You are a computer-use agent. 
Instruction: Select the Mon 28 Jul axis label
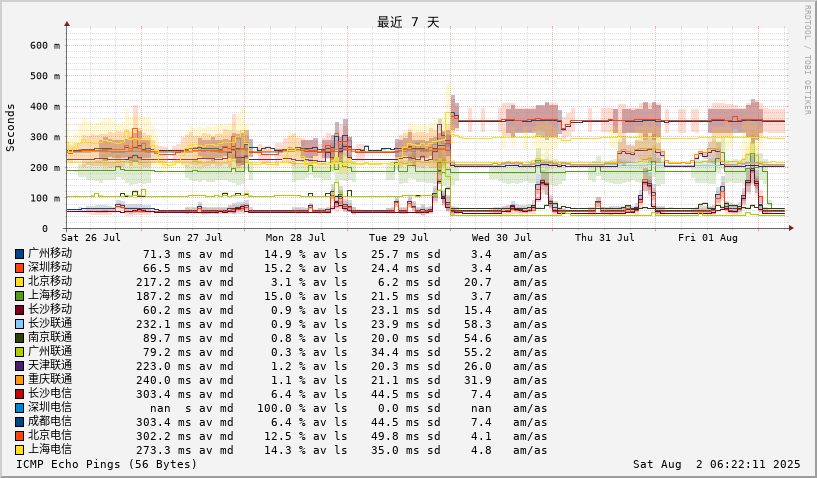[x=295, y=238]
